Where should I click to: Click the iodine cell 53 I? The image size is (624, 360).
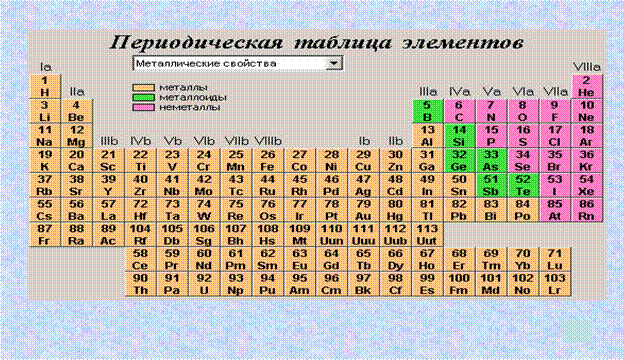coord(555,185)
